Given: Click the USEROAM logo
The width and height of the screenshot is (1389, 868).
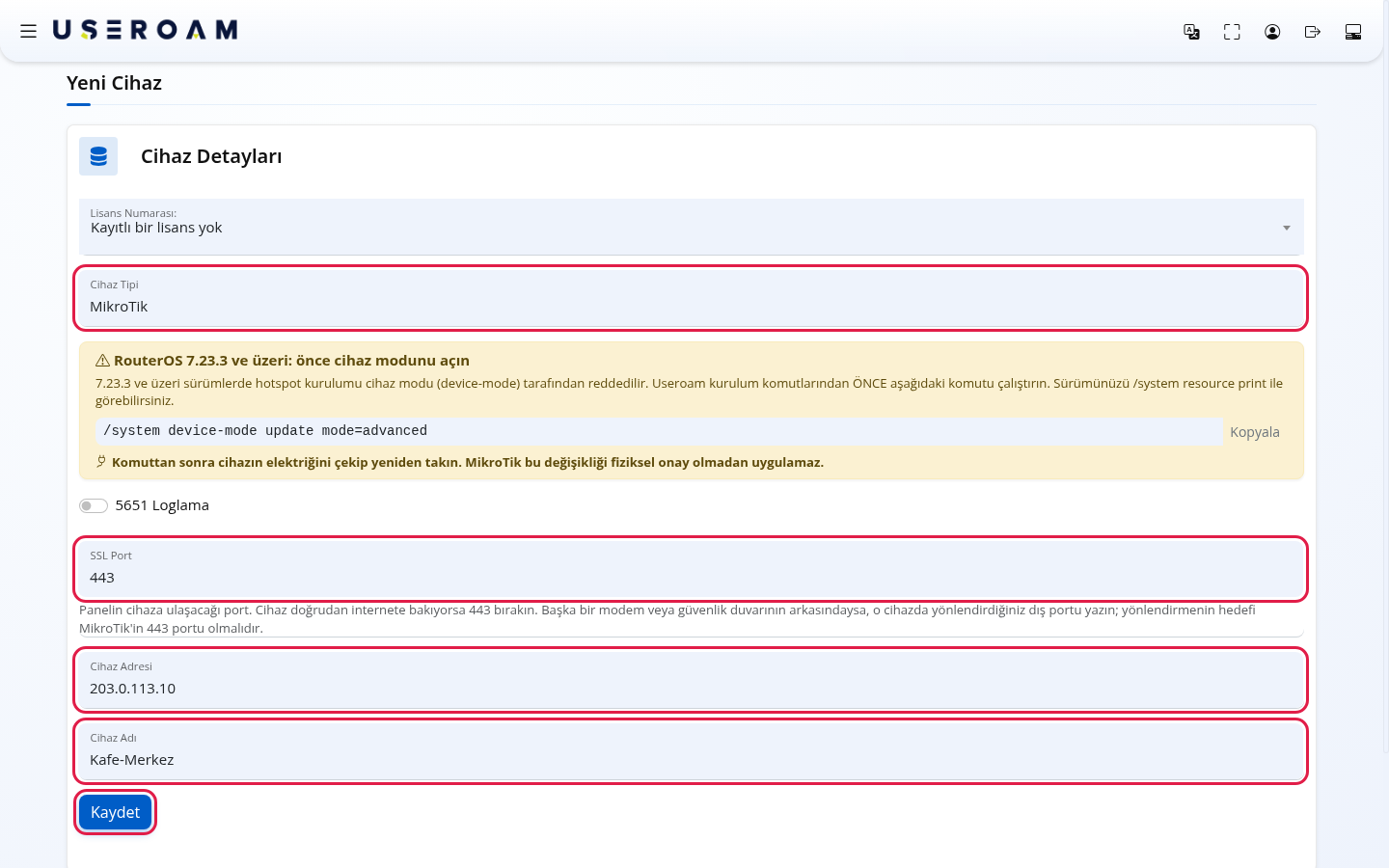Looking at the screenshot, I should (x=145, y=31).
